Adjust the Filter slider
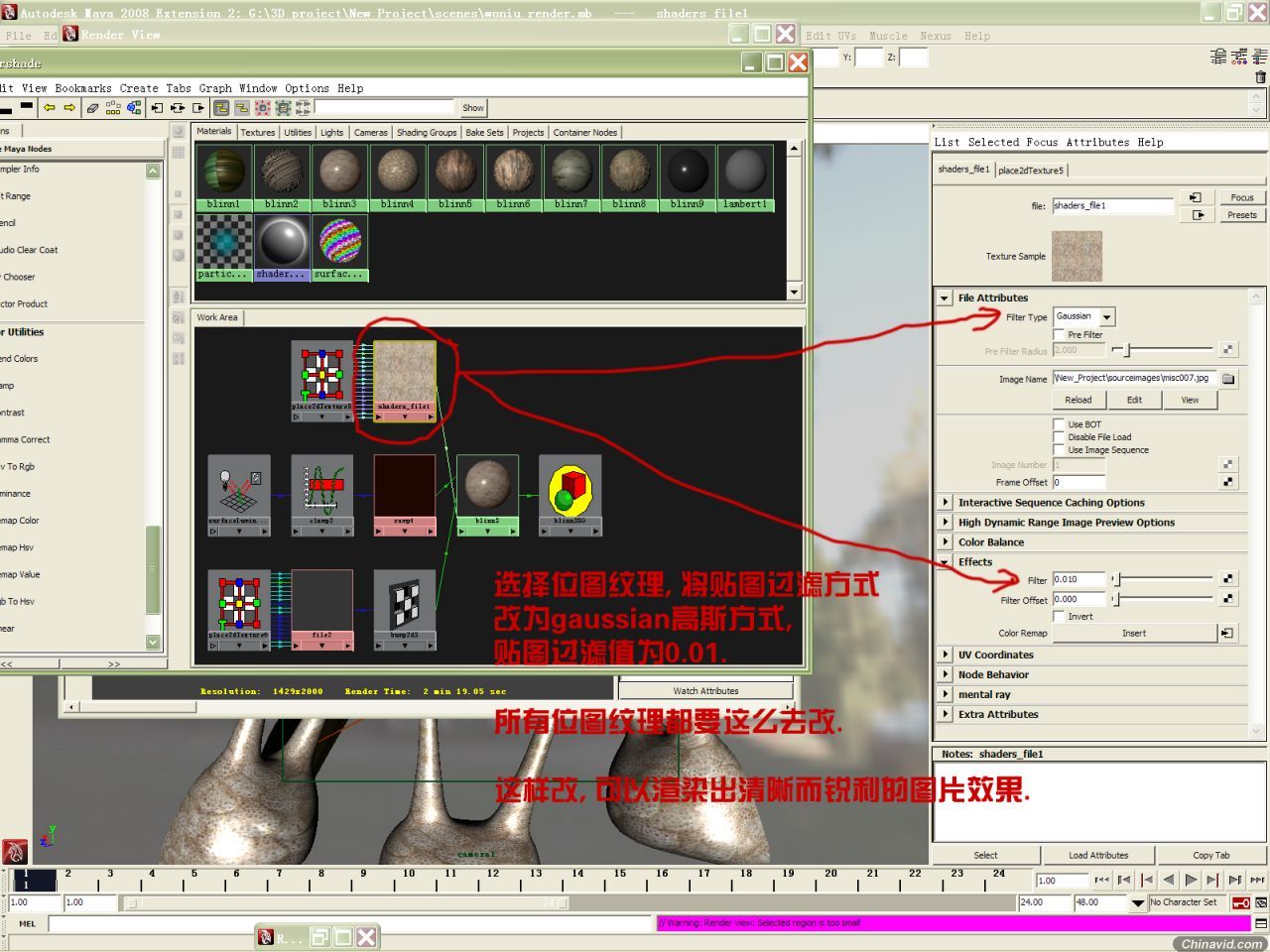1270x952 pixels. (1163, 579)
